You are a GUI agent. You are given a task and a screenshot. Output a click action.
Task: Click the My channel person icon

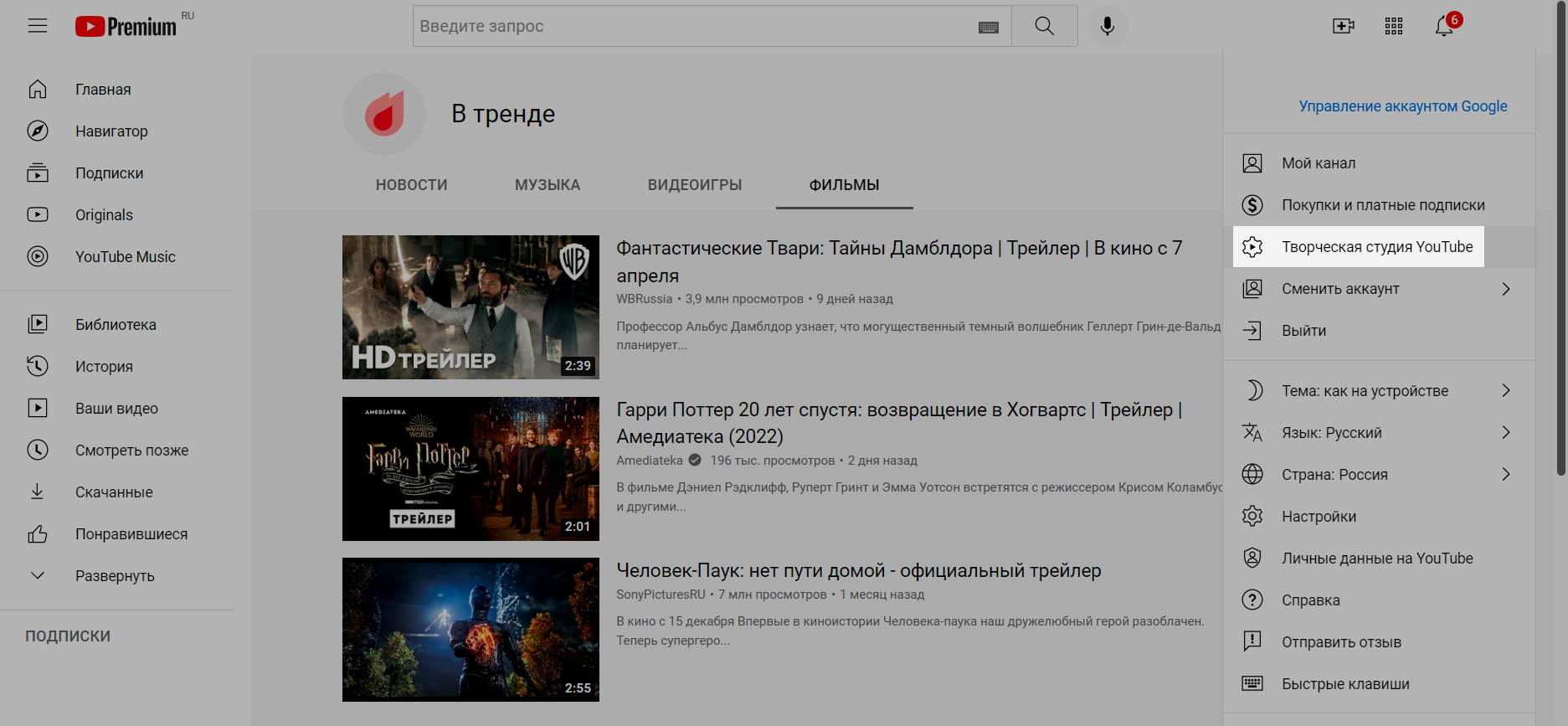coord(1252,163)
